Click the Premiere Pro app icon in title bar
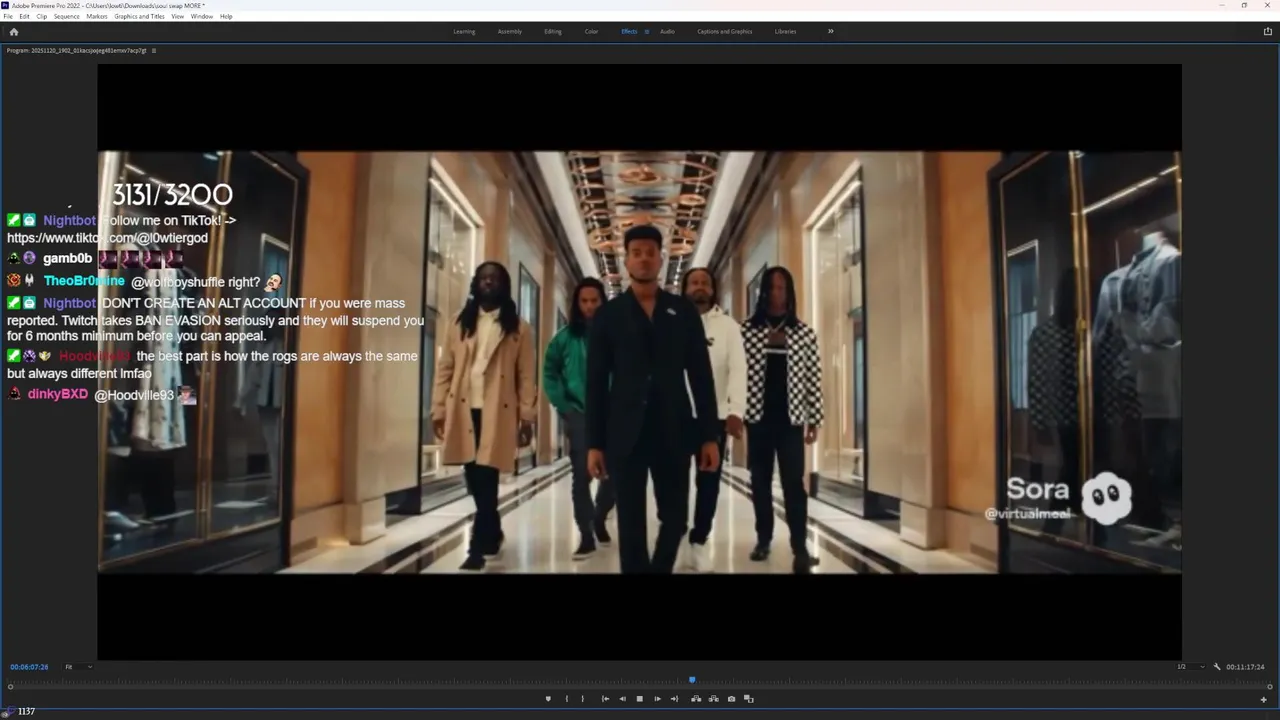The image size is (1280, 720). click(6, 5)
